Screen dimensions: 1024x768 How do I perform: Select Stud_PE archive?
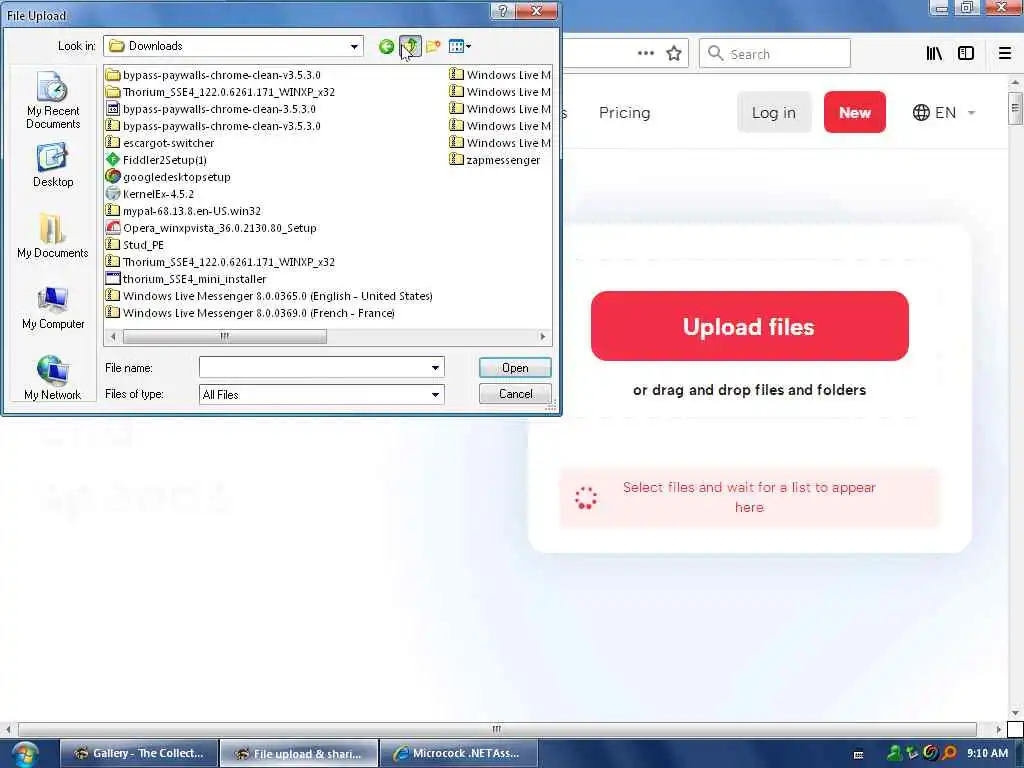click(x=135, y=244)
